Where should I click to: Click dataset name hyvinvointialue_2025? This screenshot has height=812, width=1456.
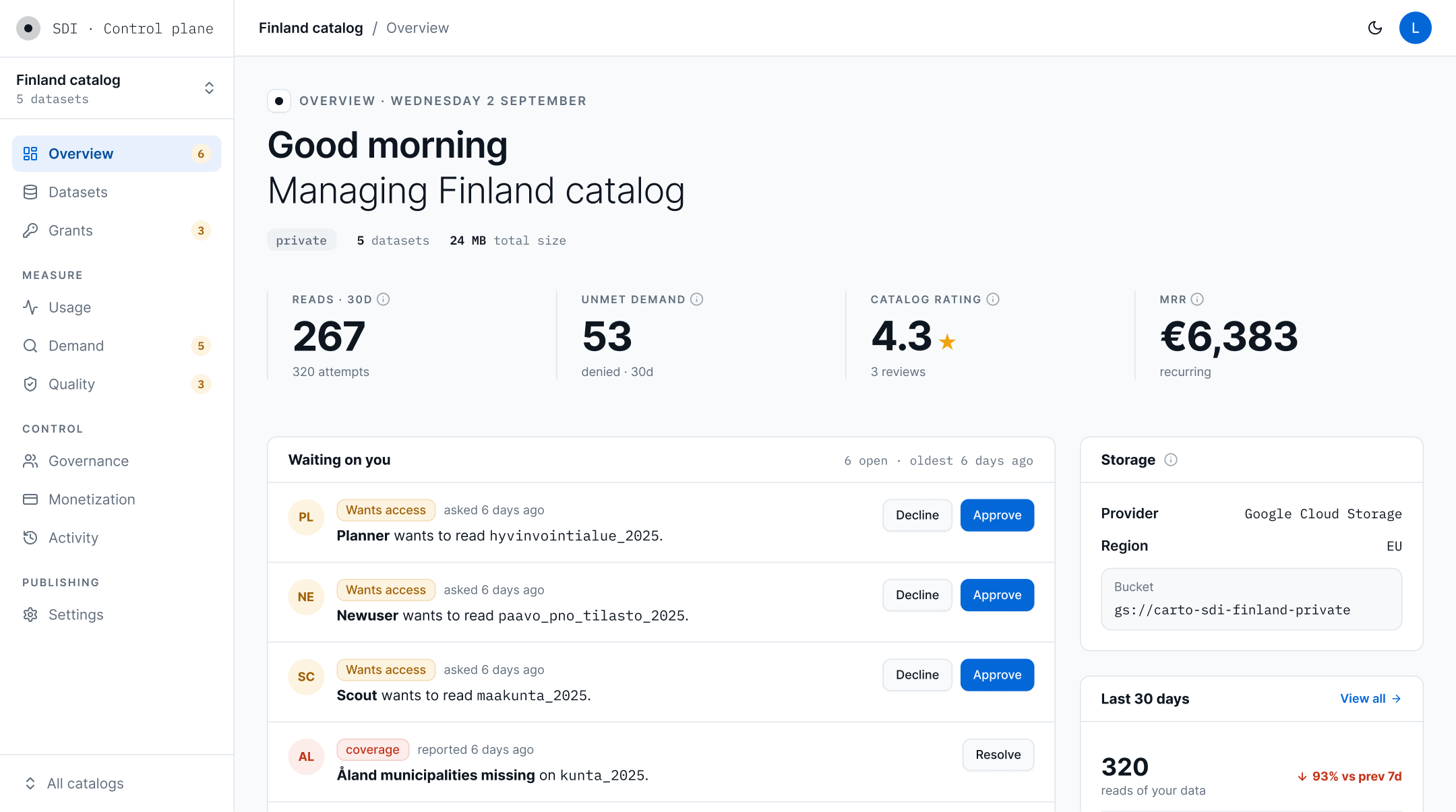coord(574,536)
